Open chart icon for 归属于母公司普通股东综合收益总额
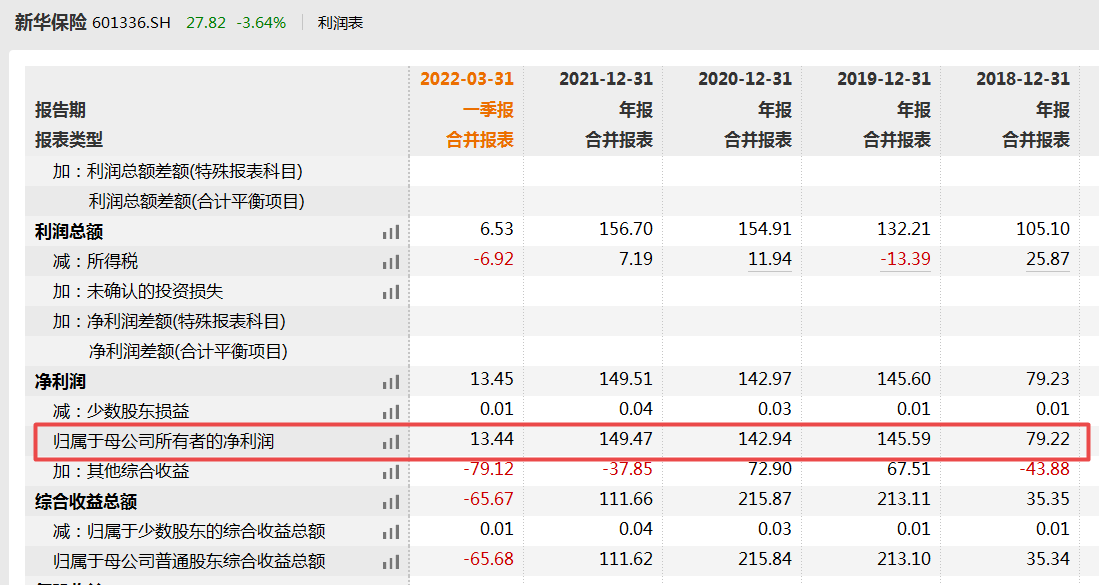 tap(390, 561)
